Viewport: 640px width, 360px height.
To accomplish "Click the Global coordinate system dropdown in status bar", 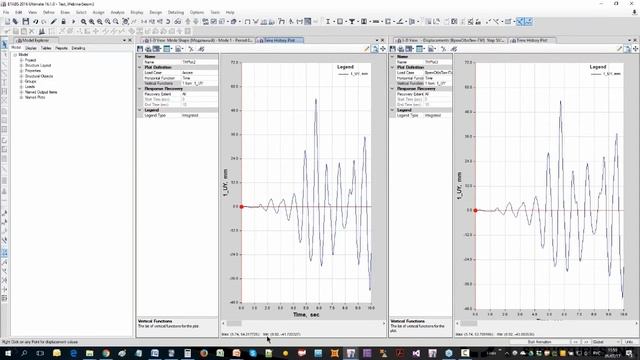I will (607, 342).
